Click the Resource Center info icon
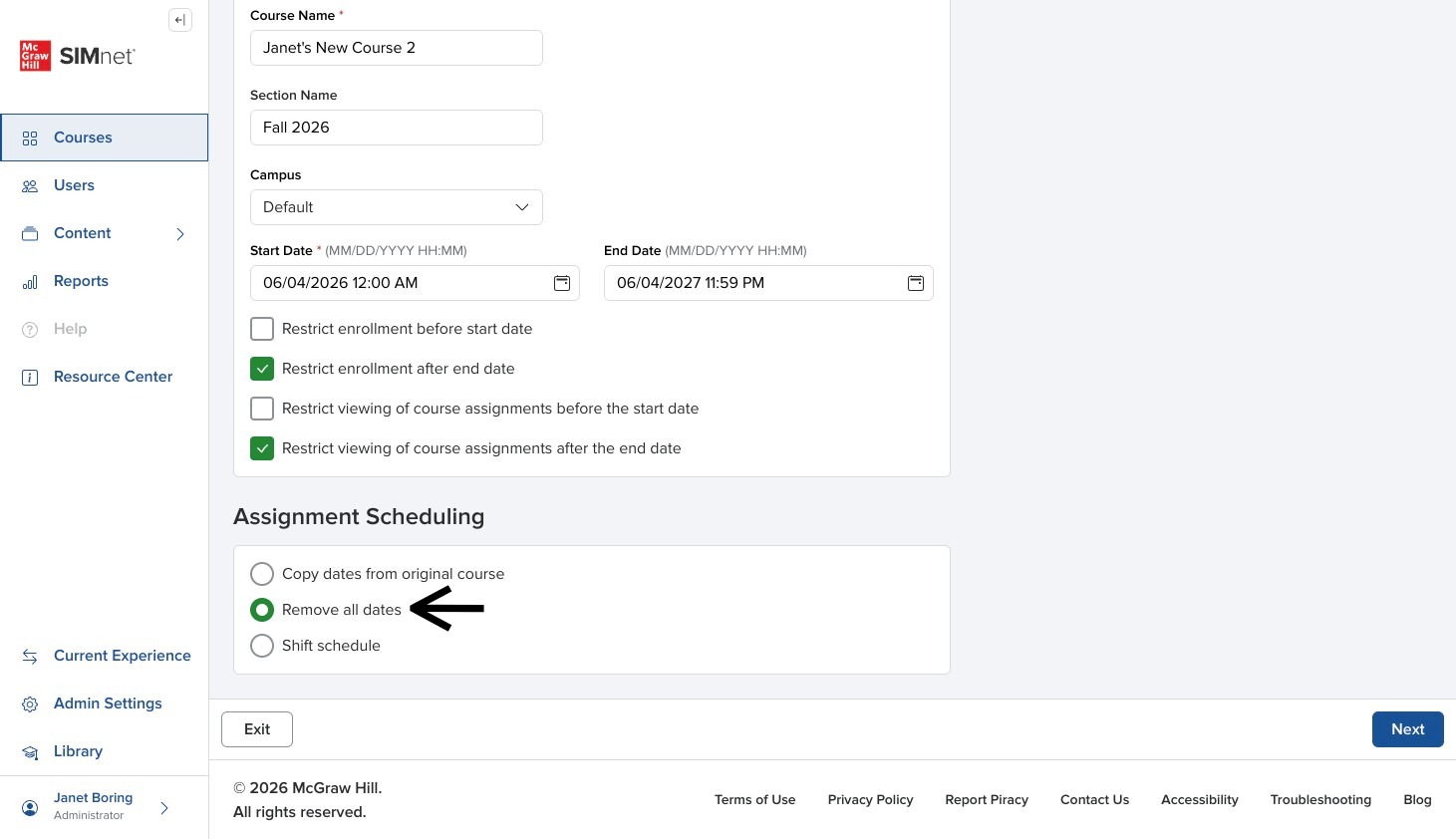This screenshot has width=1456, height=839. point(30,378)
